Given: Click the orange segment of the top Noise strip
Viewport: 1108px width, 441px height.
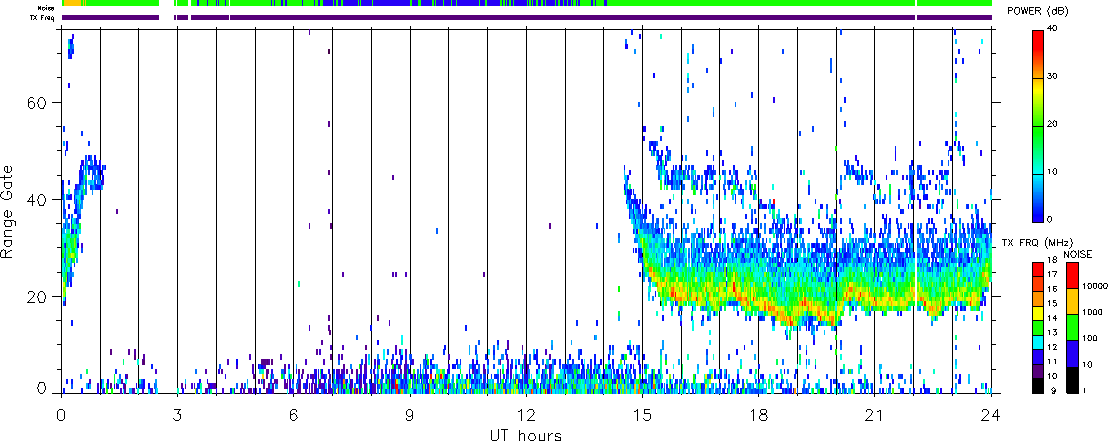Looking at the screenshot, I should (71, 4).
